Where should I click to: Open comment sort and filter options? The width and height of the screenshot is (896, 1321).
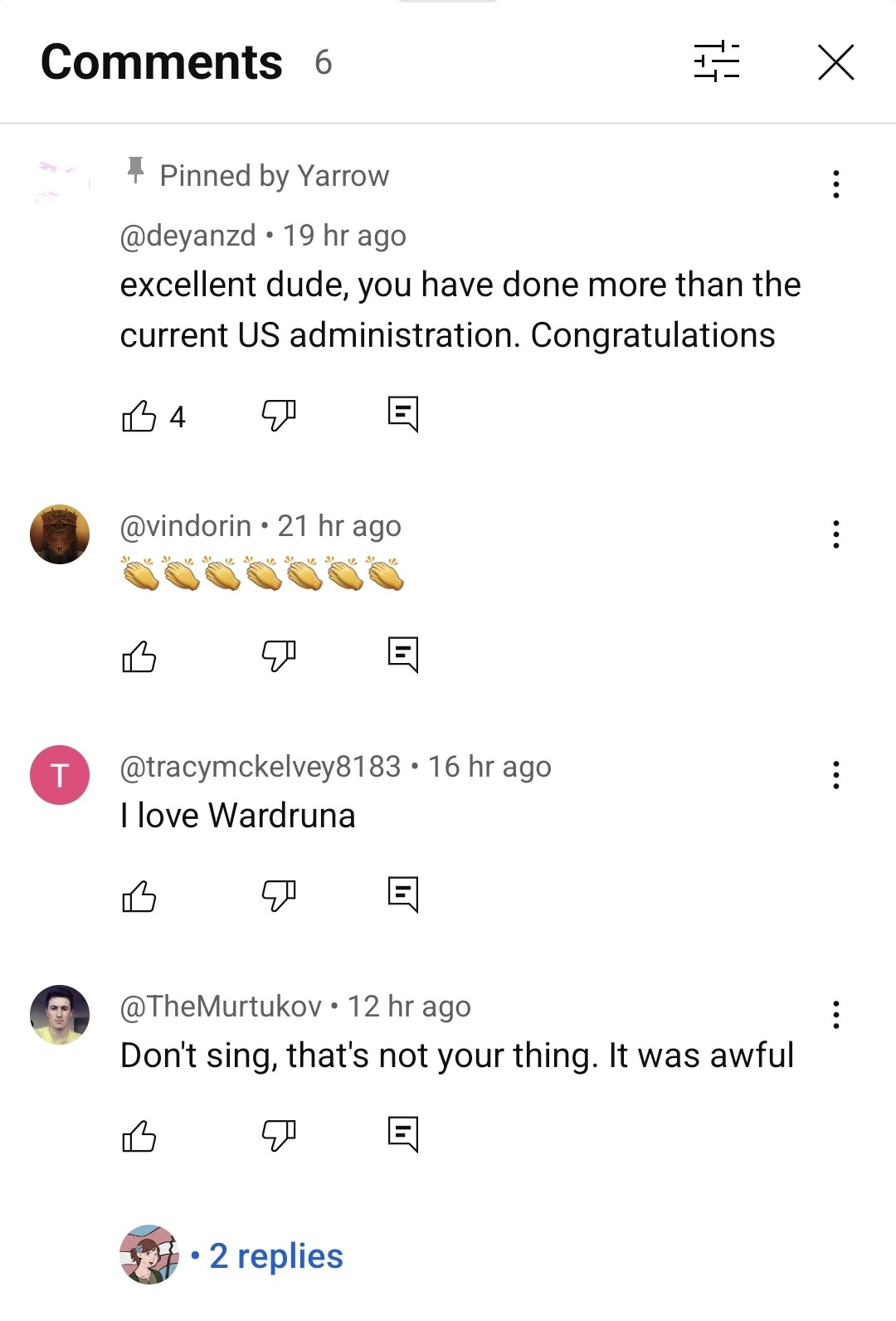[716, 62]
